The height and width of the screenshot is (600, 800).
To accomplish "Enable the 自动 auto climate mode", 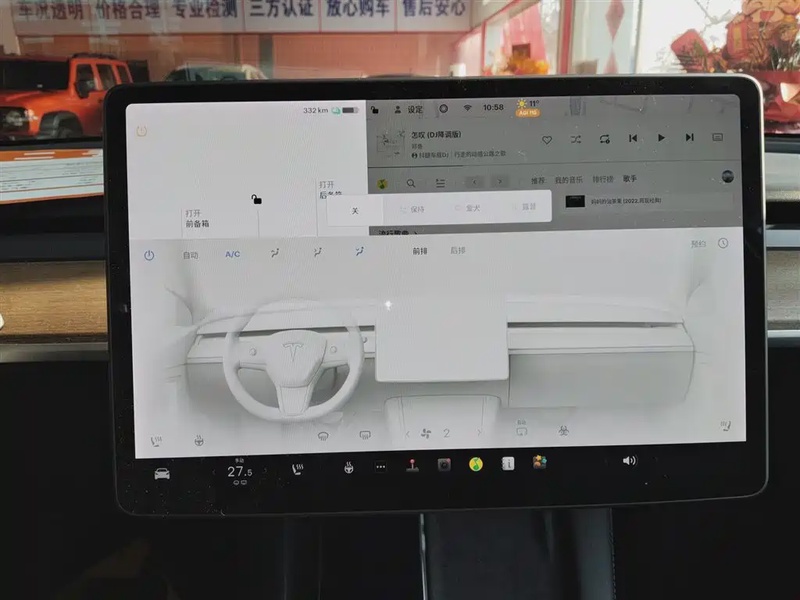I will 190,255.
